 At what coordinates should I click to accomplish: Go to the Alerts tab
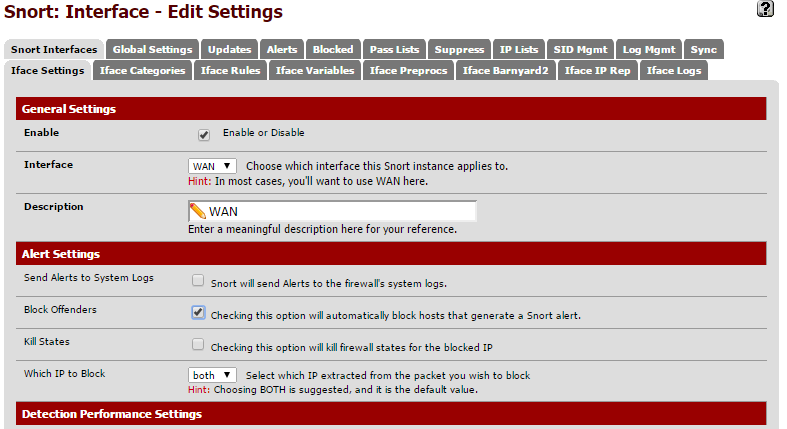[x=282, y=49]
